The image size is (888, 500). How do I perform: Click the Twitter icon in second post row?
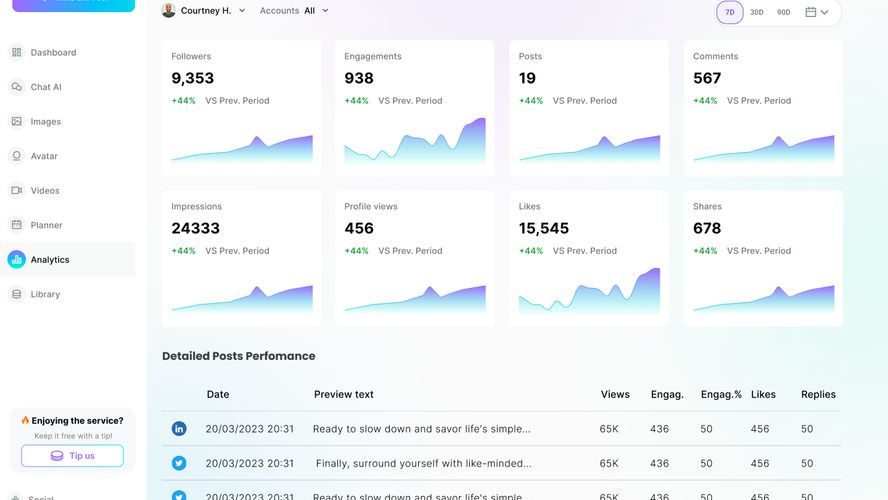(179, 463)
